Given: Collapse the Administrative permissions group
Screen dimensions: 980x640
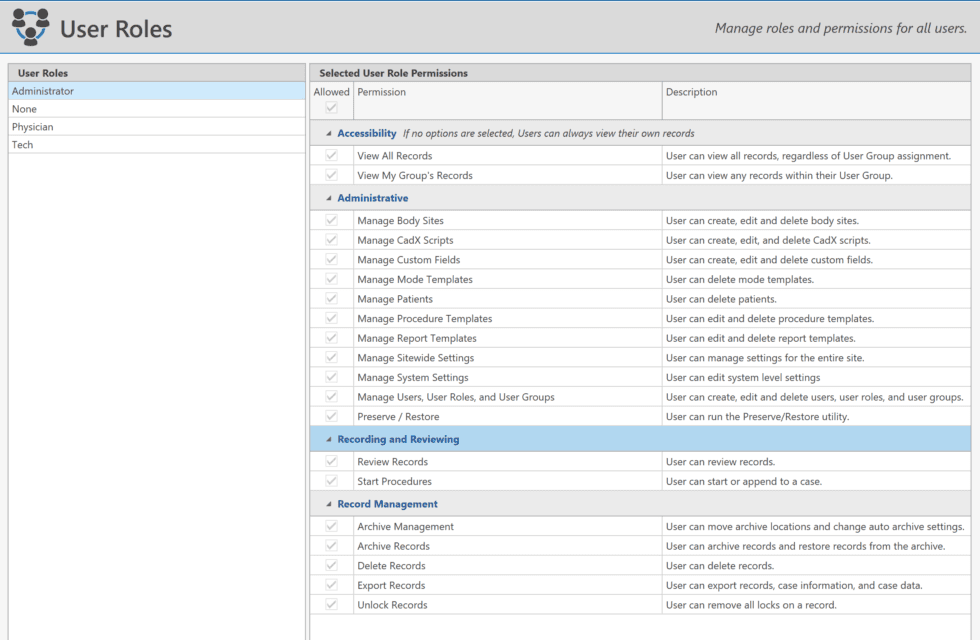Looking at the screenshot, I should click(x=329, y=198).
